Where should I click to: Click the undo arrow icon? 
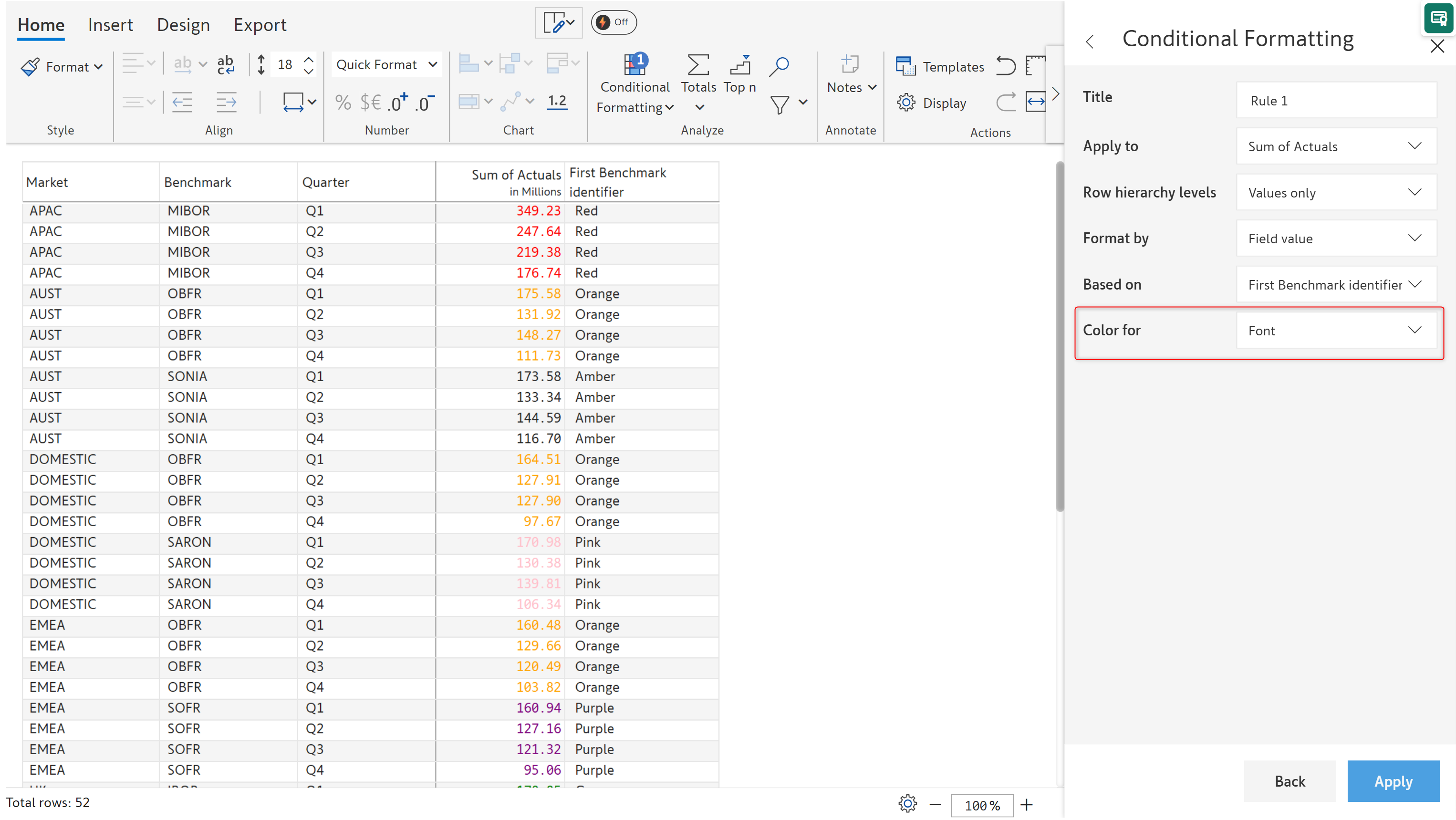(x=1006, y=65)
